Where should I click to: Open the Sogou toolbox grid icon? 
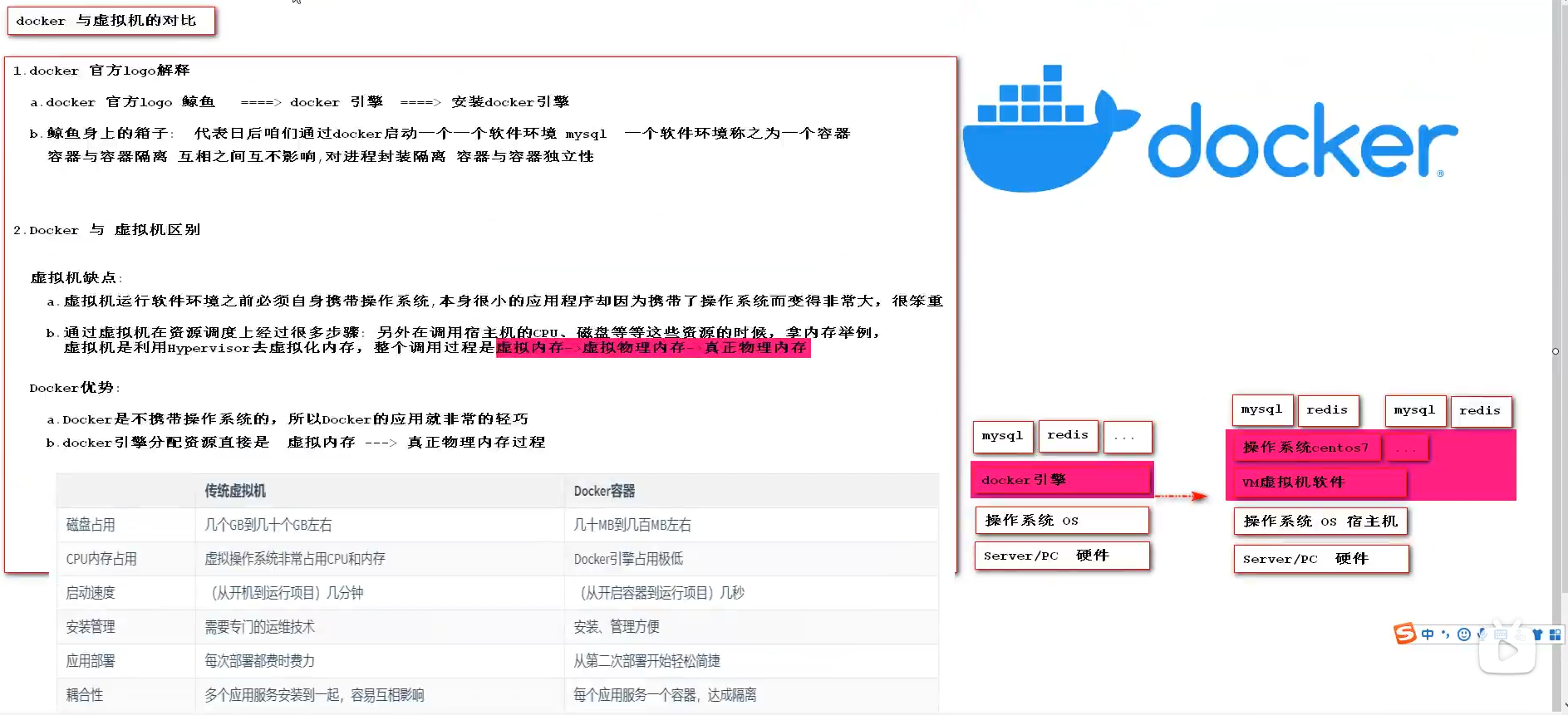pyautogui.click(x=1555, y=634)
